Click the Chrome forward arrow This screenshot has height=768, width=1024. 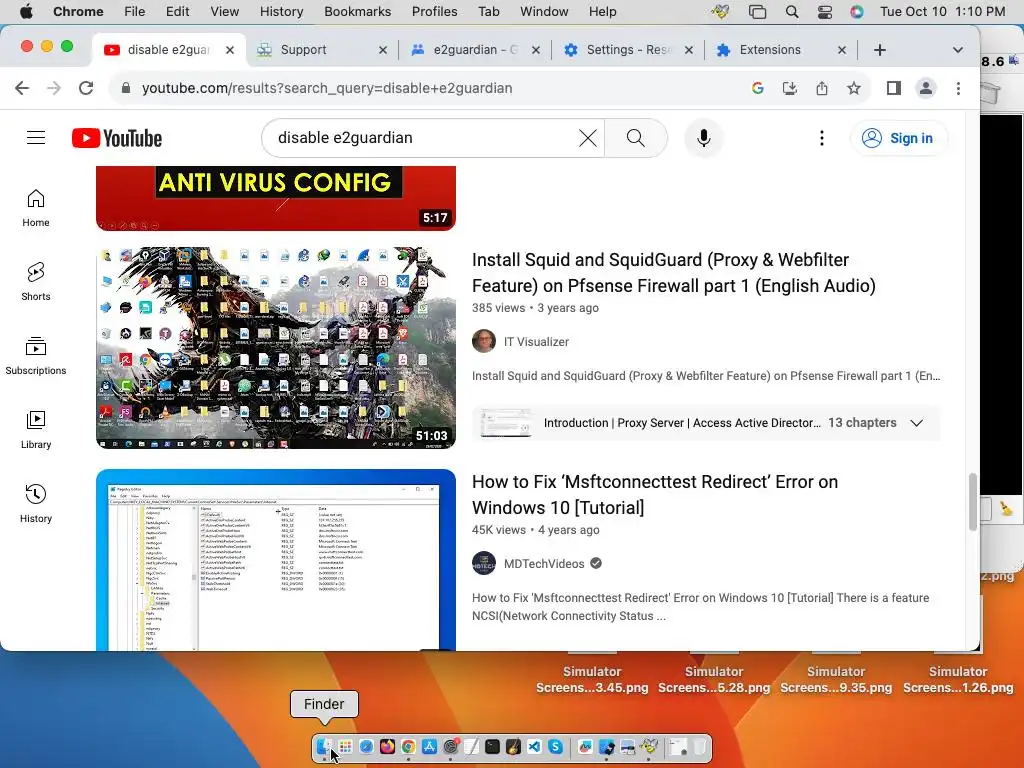pyautogui.click(x=54, y=88)
